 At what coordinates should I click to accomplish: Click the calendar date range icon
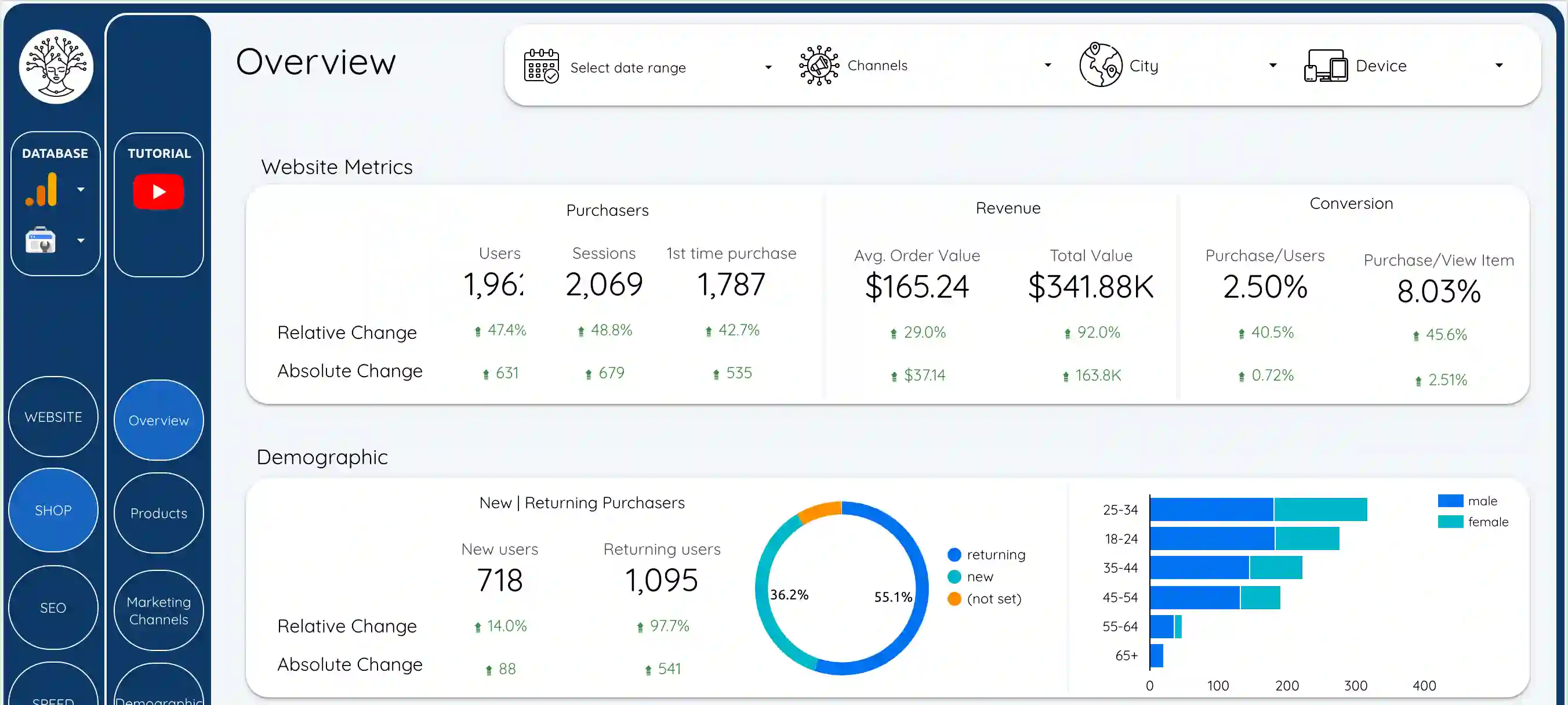541,66
